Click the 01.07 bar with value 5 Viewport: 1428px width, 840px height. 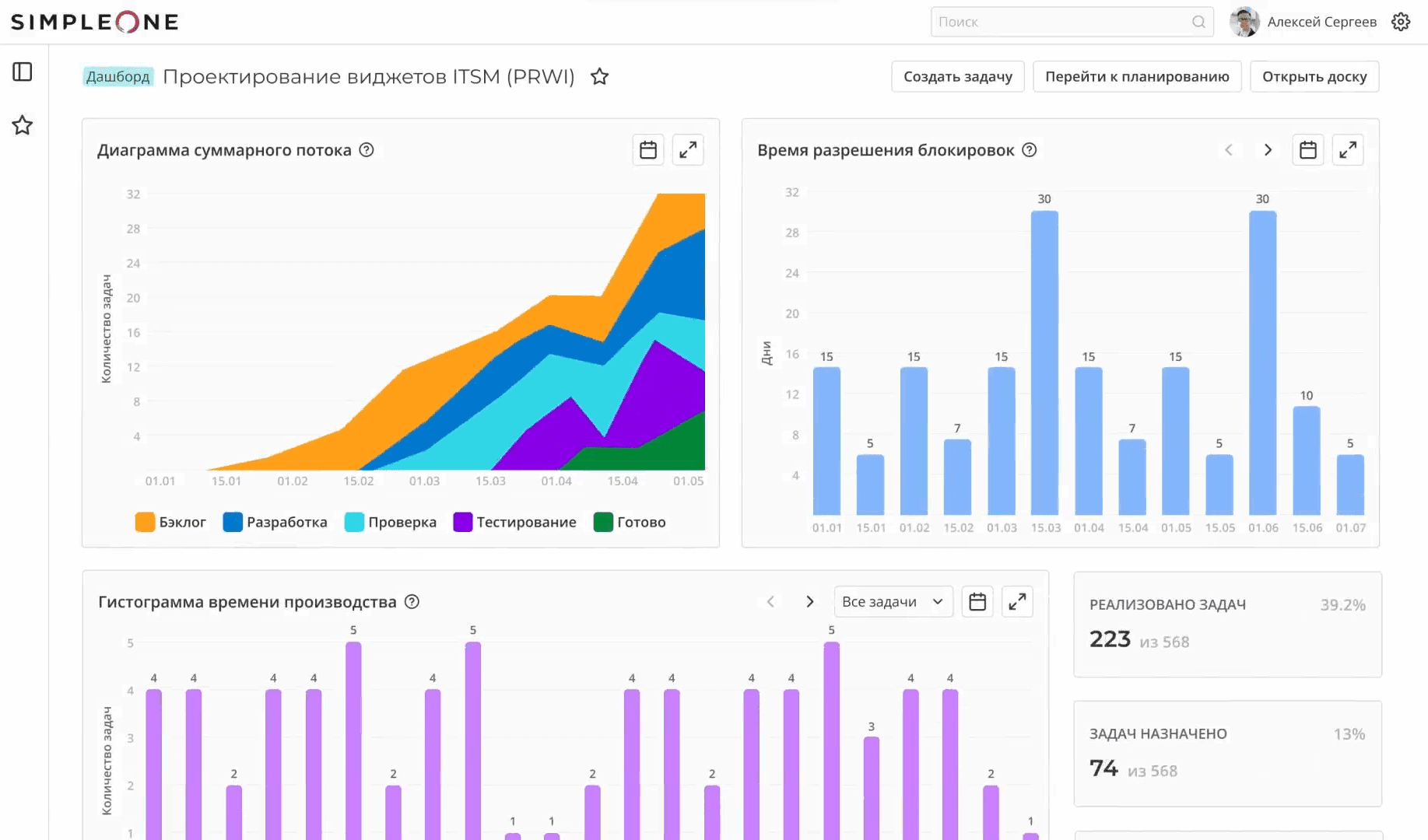click(1350, 485)
